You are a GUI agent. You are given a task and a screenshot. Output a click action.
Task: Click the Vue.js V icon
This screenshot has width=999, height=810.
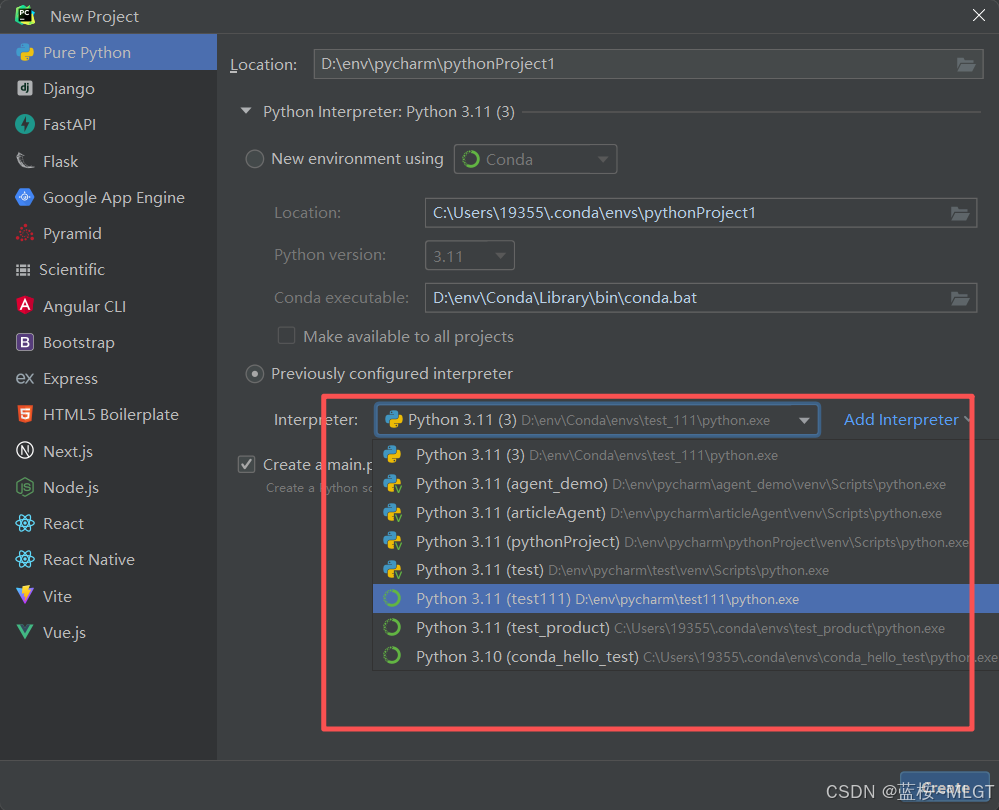(24, 632)
